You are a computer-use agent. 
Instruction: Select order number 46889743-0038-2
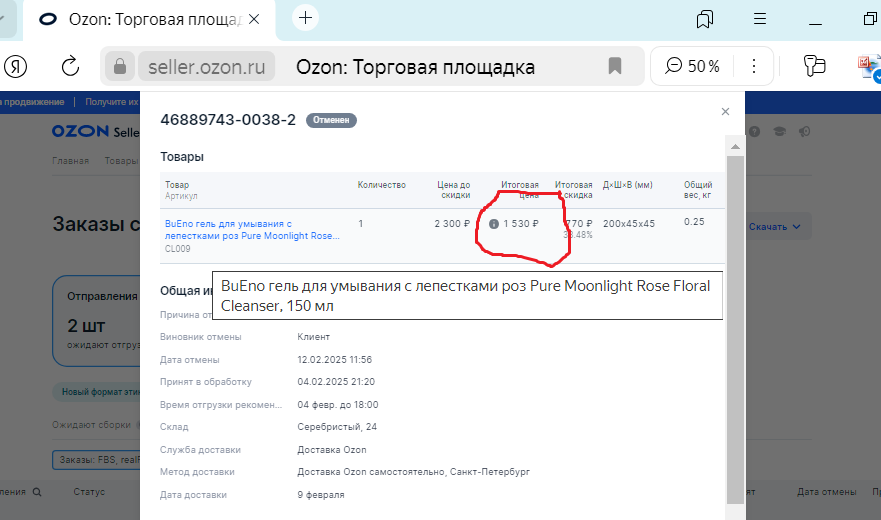pyautogui.click(x=228, y=120)
